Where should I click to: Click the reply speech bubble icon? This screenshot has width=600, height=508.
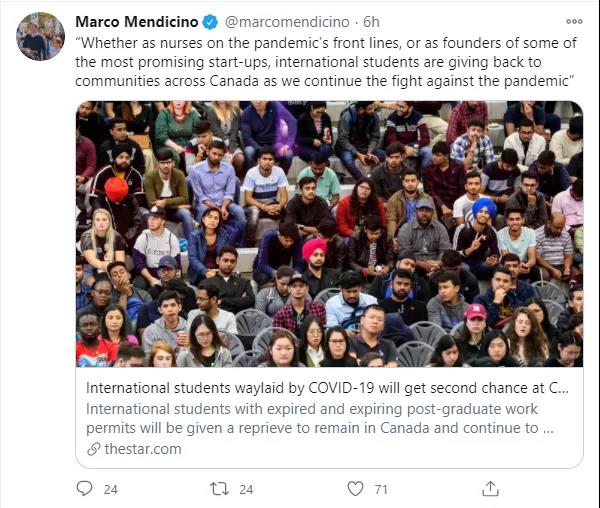pyautogui.click(x=84, y=488)
